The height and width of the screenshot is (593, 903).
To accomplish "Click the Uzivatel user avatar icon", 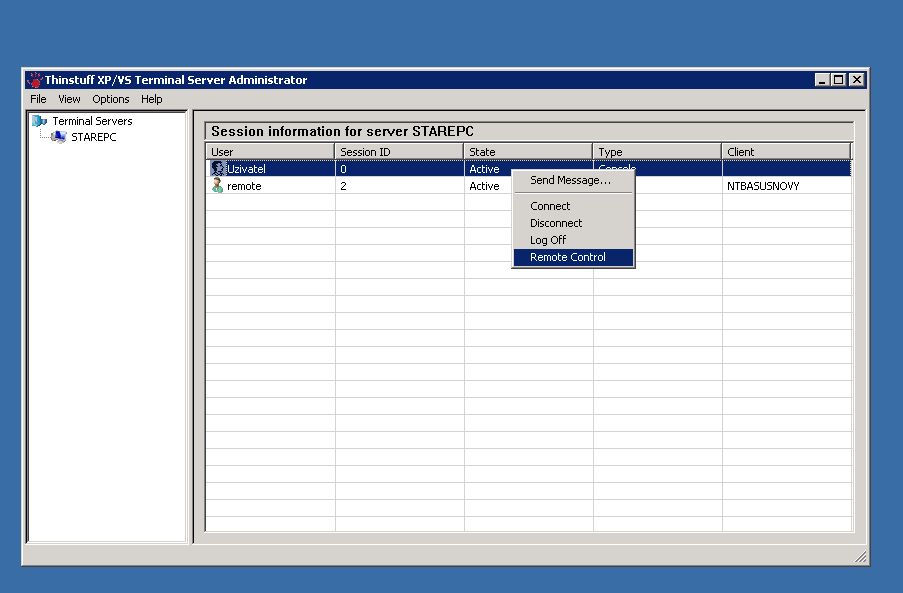I will click(217, 169).
